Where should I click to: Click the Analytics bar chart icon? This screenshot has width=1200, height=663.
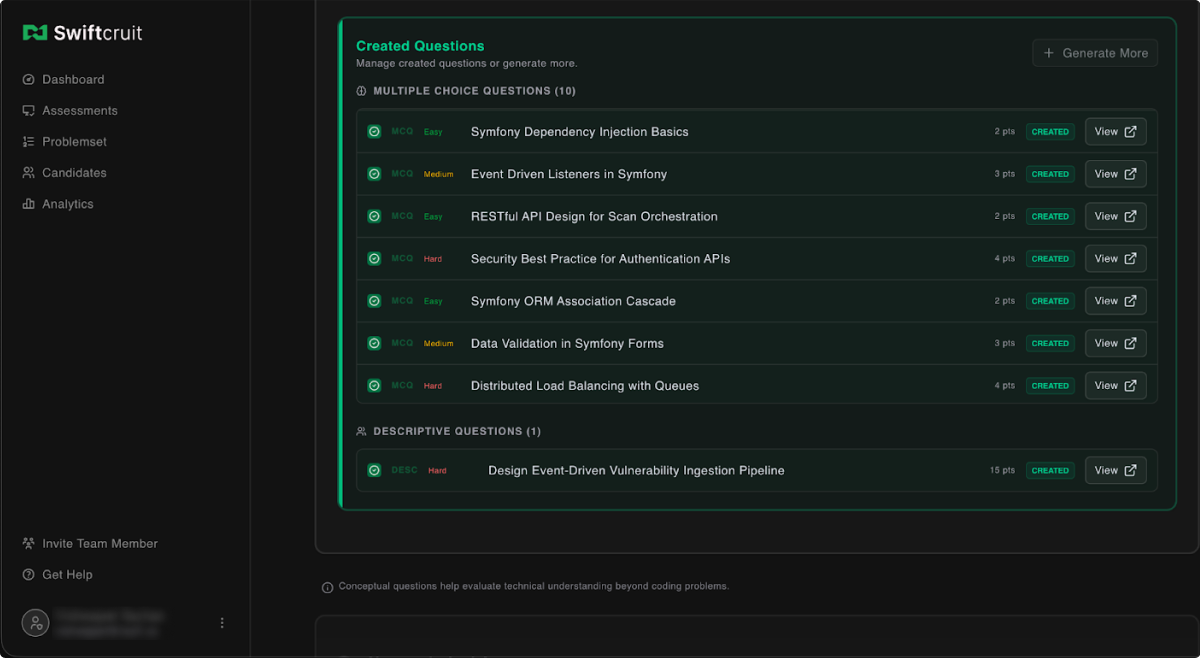click(x=29, y=204)
